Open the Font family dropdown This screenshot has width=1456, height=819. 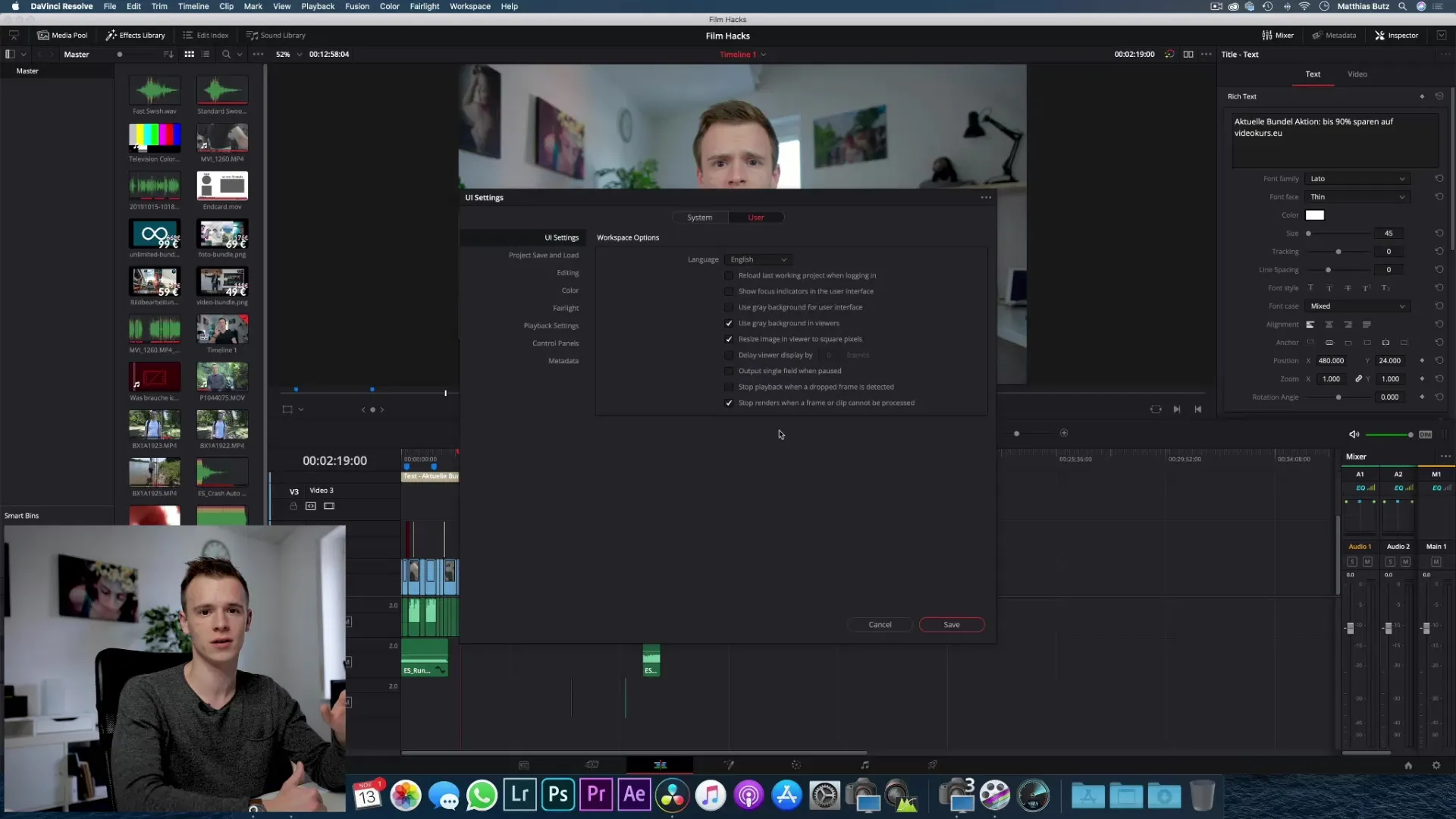pos(1357,179)
